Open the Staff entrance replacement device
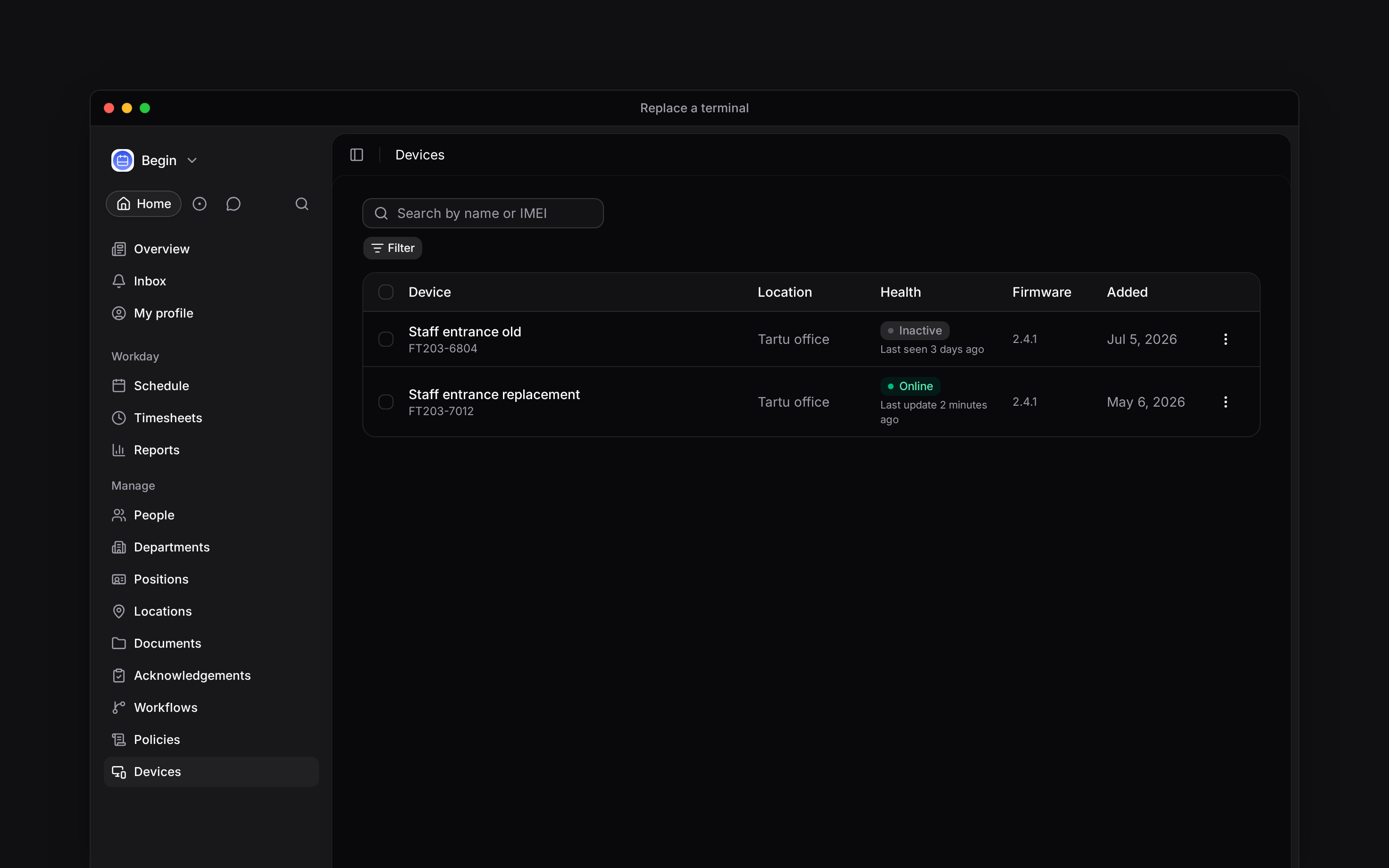Image resolution: width=1389 pixels, height=868 pixels. [x=494, y=394]
